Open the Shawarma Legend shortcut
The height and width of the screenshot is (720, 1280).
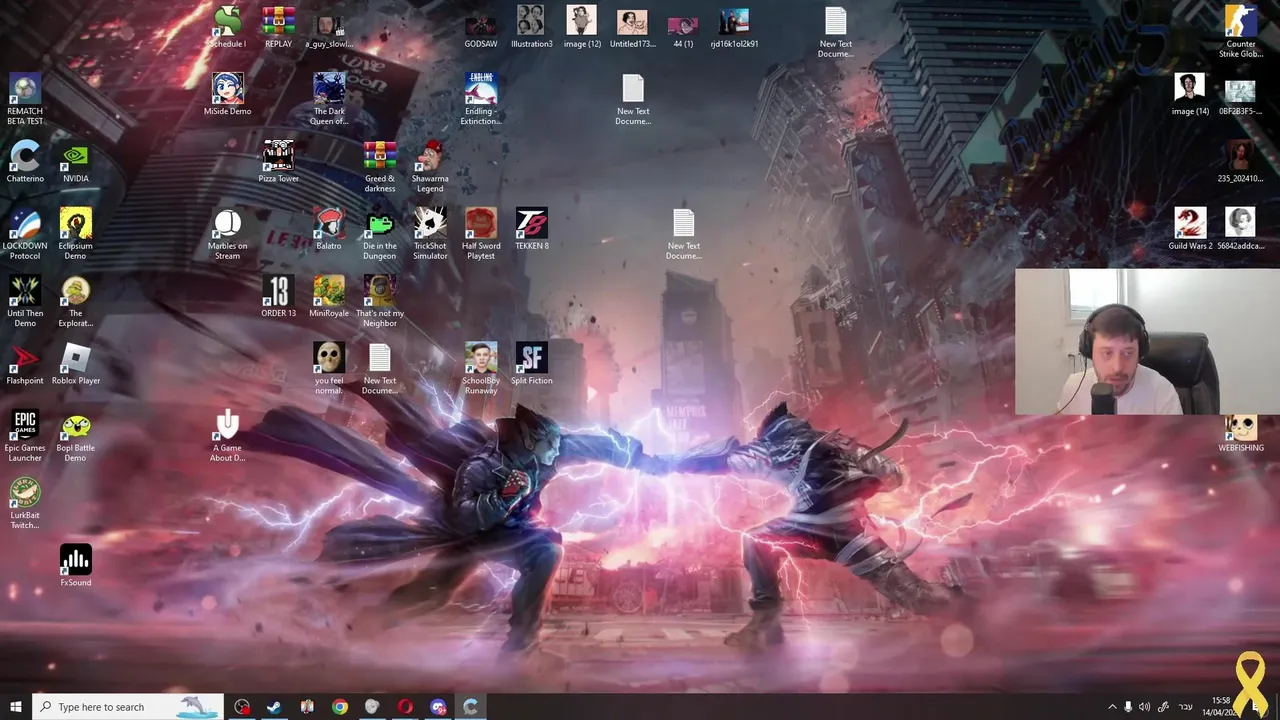point(430,166)
